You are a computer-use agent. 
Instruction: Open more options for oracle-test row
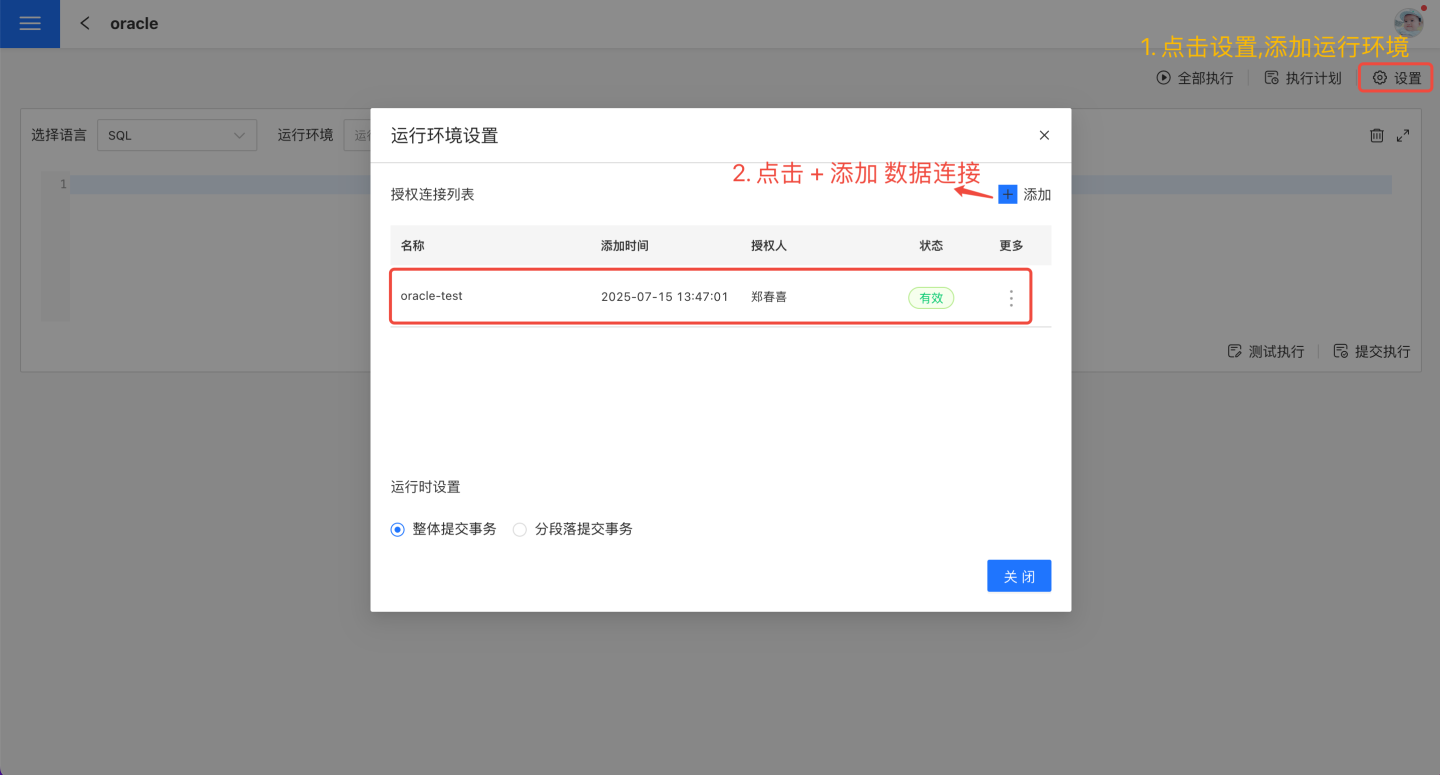(1011, 298)
